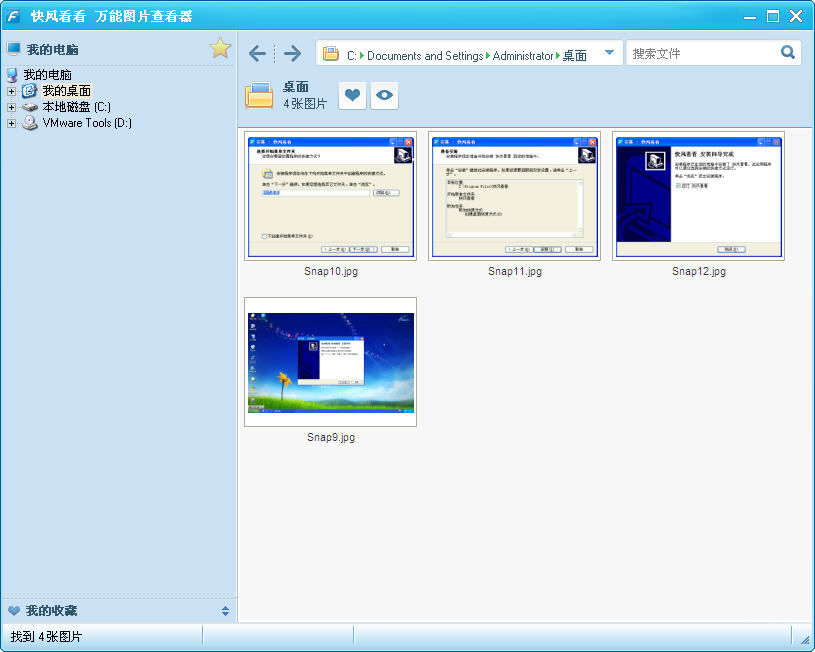Select Administrator in the address path
Viewport: 815px width, 652px height.
pos(522,56)
